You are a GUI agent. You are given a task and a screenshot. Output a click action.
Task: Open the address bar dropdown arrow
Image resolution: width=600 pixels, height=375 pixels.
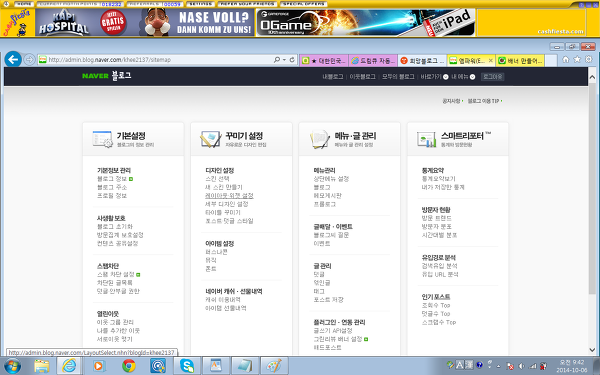point(284,60)
